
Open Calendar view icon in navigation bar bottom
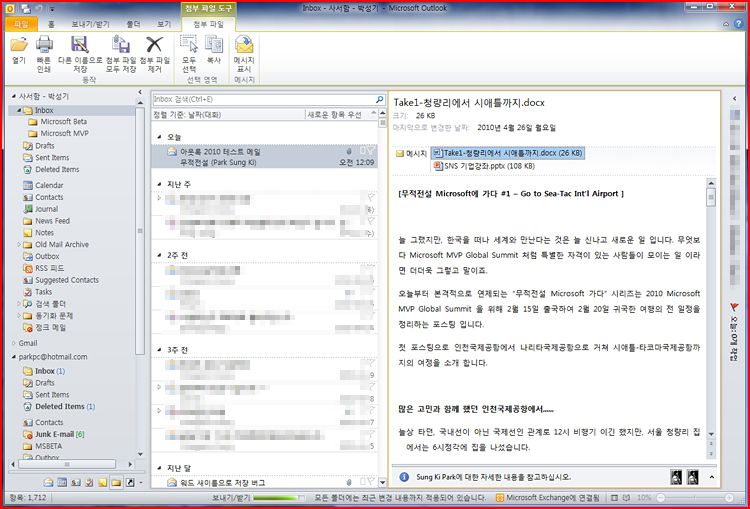pos(62,482)
